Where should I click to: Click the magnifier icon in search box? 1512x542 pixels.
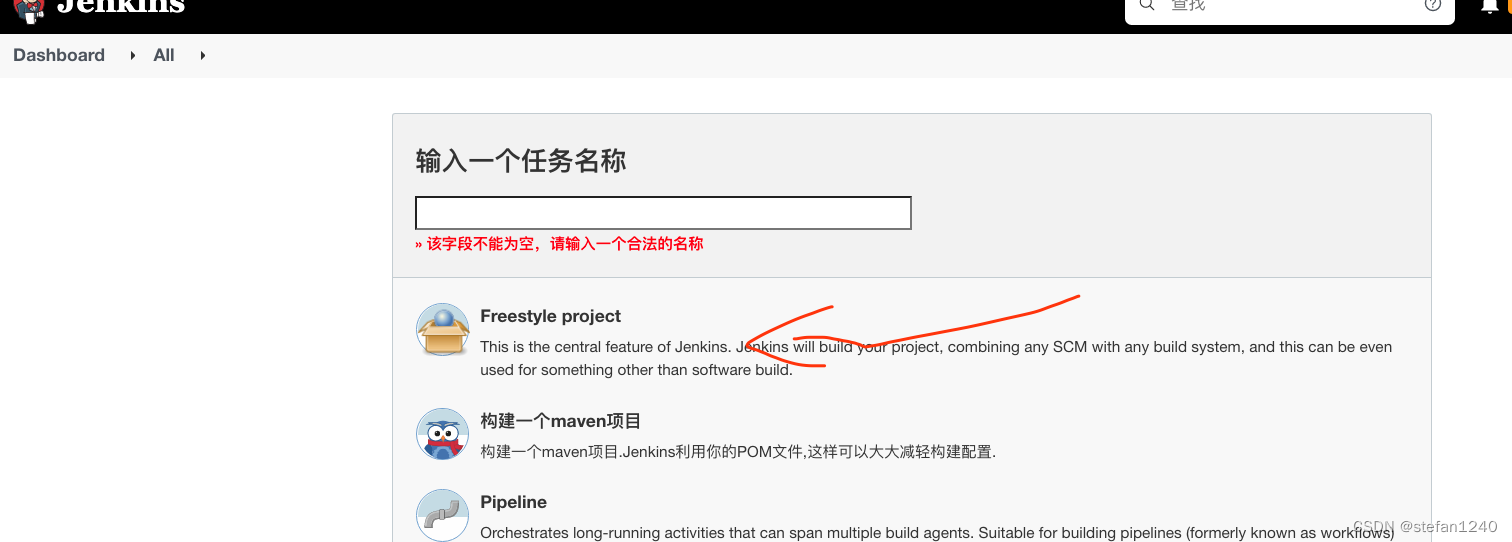[x=1147, y=5]
